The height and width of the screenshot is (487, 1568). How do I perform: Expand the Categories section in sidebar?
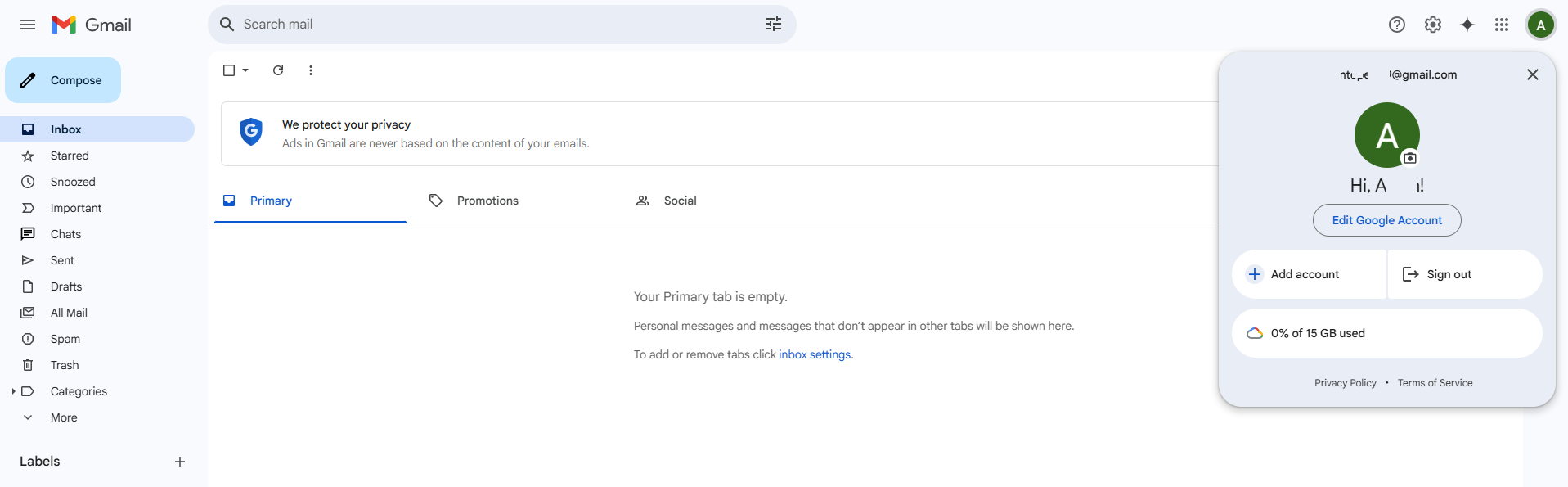point(14,391)
